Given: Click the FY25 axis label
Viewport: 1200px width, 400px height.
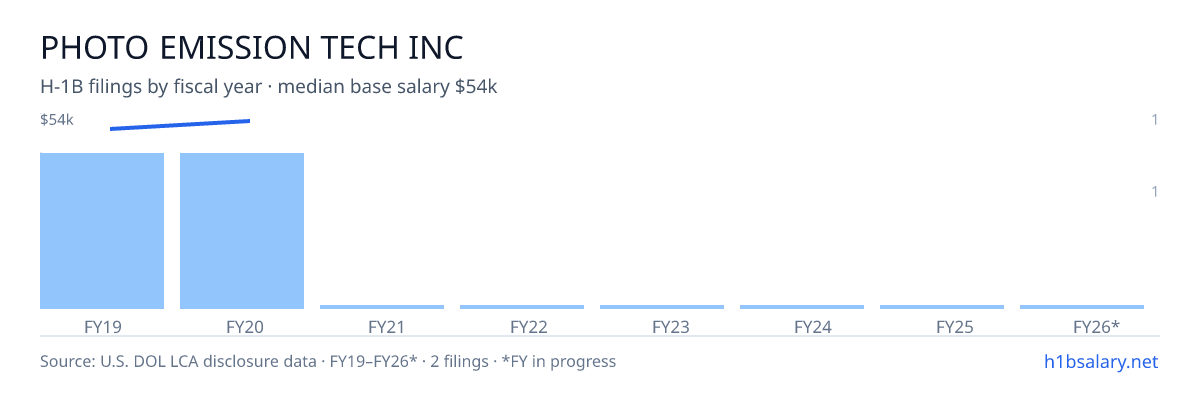Looking at the screenshot, I should tap(955, 327).
